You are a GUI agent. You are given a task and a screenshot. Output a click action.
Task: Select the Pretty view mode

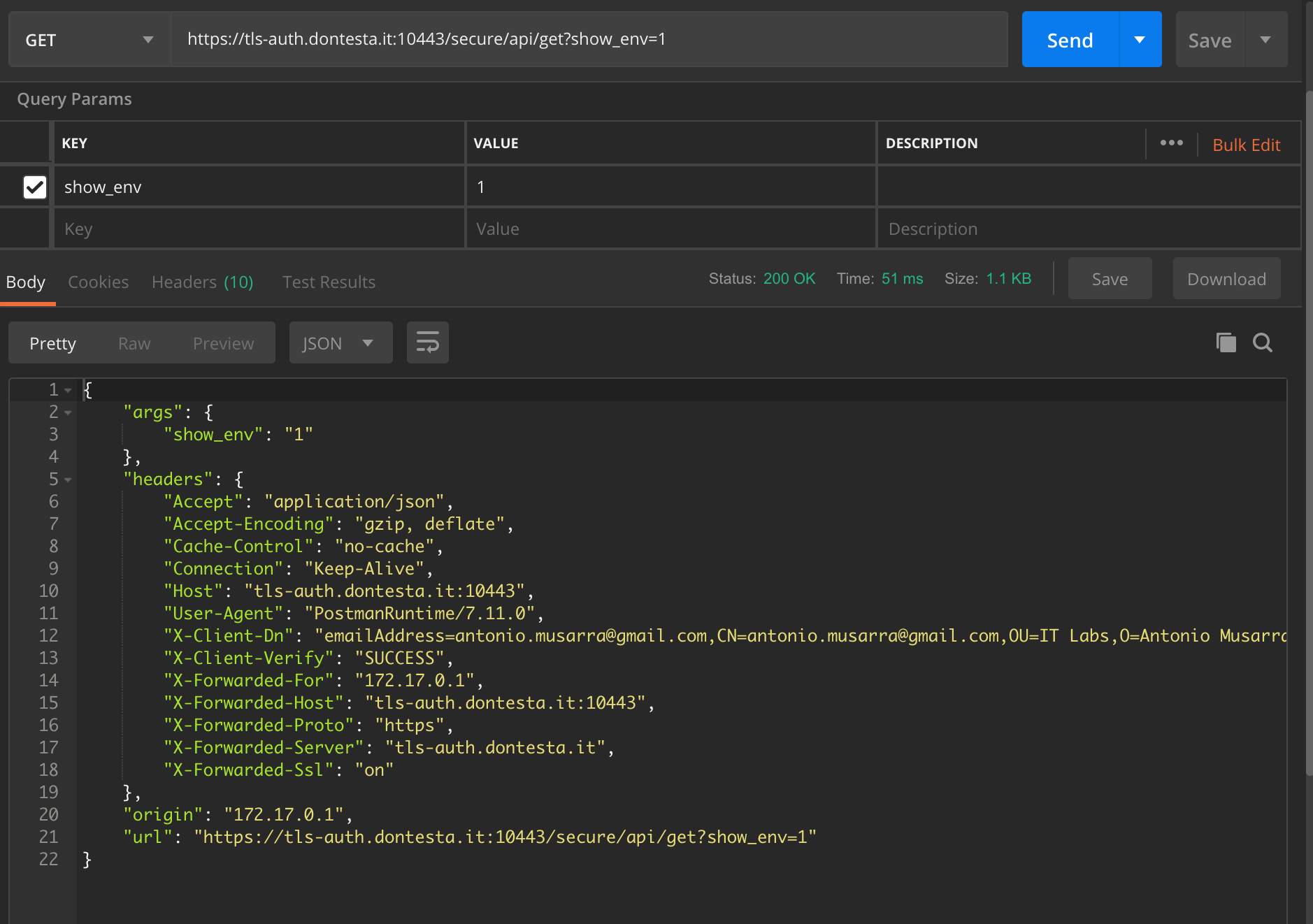pyautogui.click(x=52, y=343)
